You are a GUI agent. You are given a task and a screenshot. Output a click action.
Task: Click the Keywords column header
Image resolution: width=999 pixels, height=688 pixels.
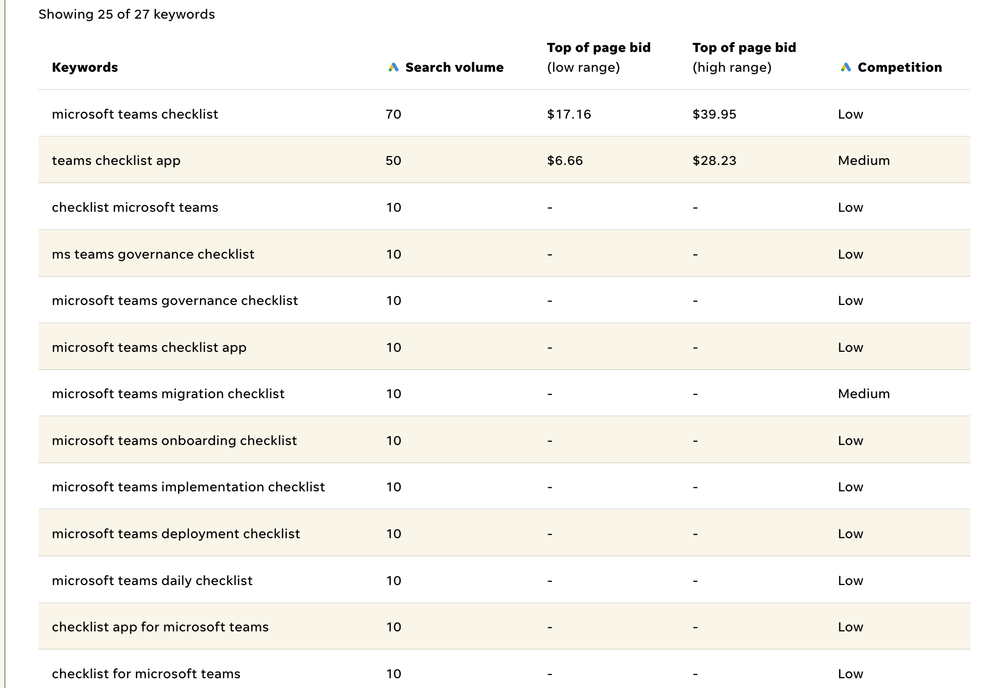pyautogui.click(x=85, y=67)
